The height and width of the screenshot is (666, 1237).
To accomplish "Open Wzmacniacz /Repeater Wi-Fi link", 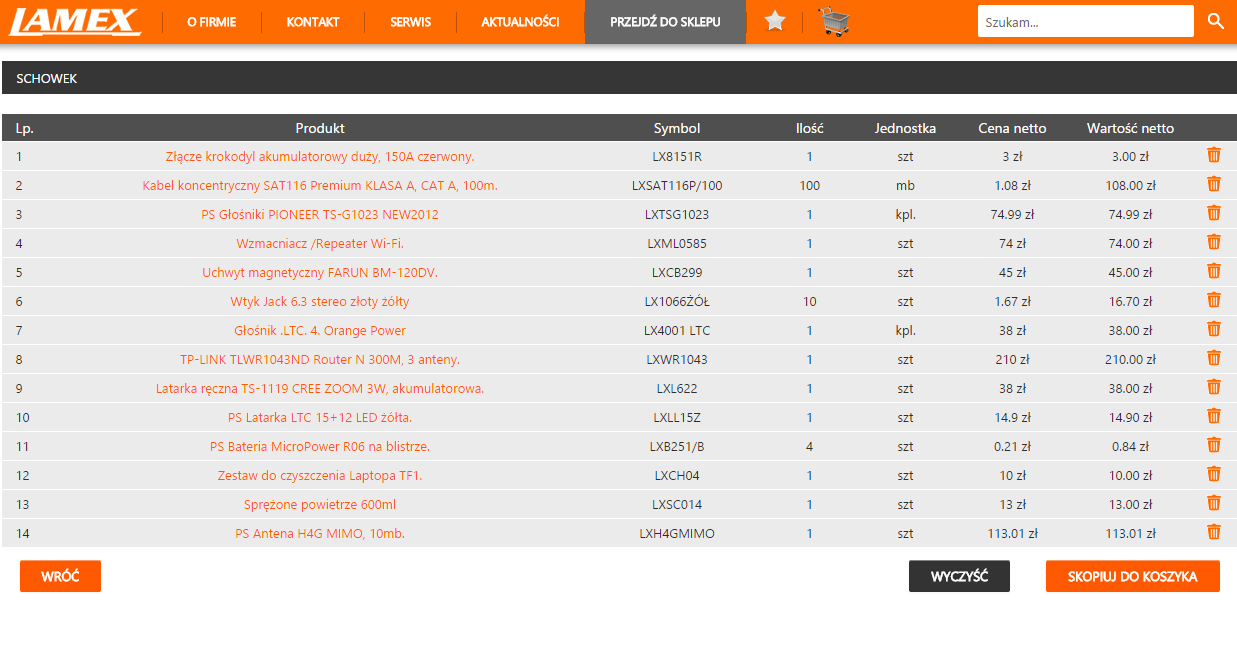I will pyautogui.click(x=320, y=244).
